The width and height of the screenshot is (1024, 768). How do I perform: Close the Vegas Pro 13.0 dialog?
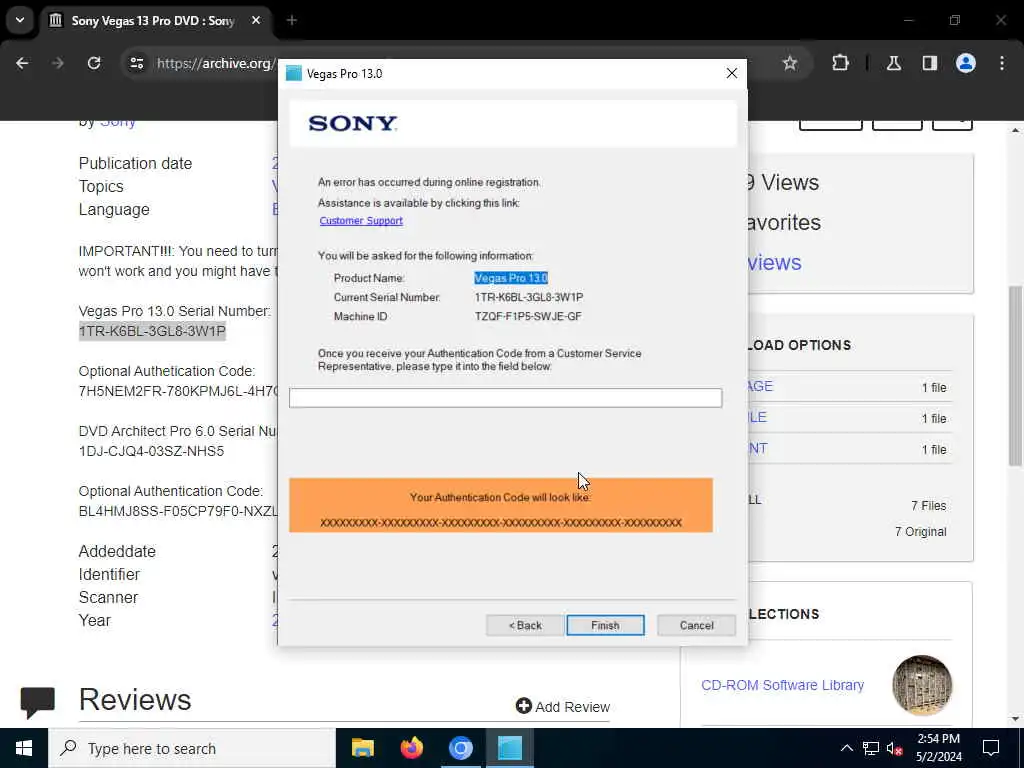(x=731, y=73)
